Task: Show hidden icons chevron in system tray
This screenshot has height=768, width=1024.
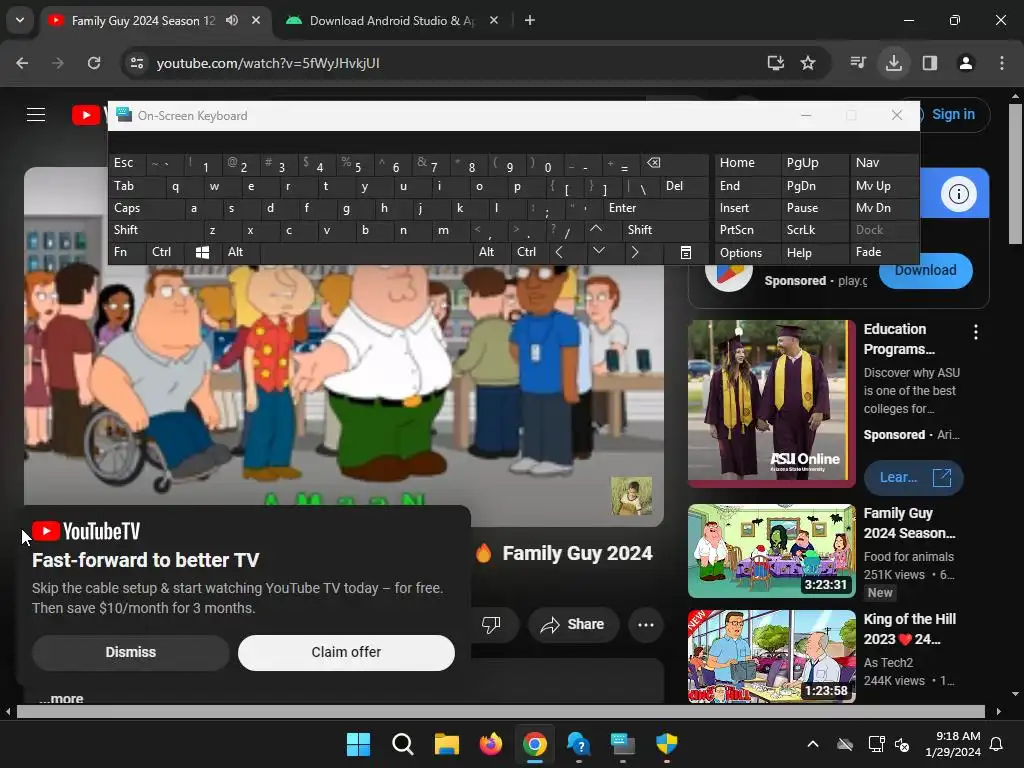Action: coord(813,744)
